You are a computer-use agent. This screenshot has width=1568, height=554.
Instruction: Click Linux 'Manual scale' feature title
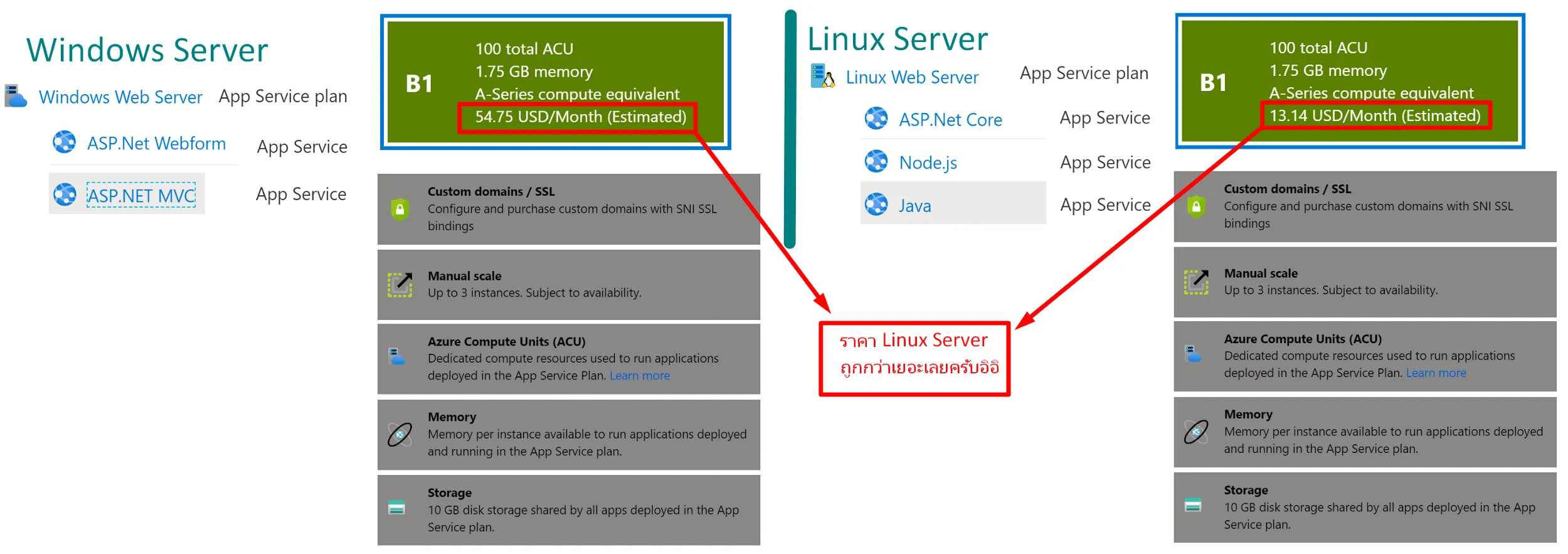tap(1261, 274)
